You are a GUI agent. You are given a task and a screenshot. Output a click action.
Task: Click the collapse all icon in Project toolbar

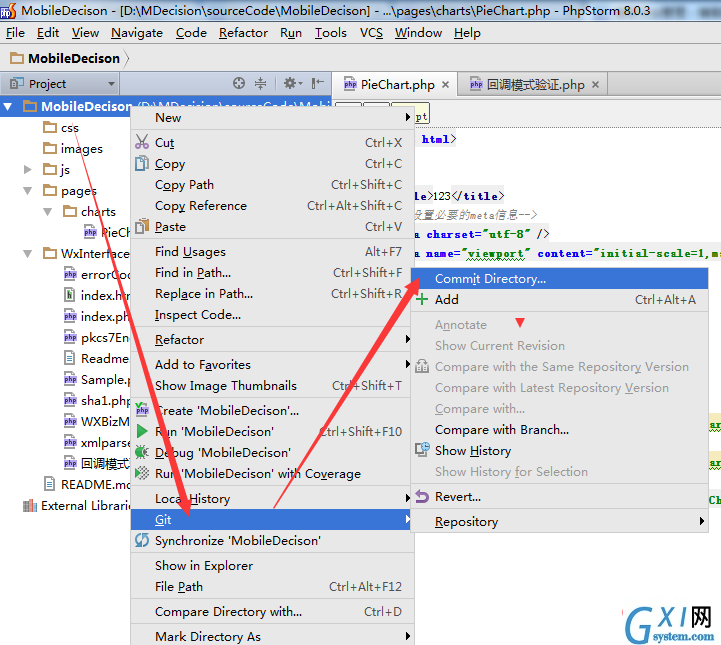260,83
